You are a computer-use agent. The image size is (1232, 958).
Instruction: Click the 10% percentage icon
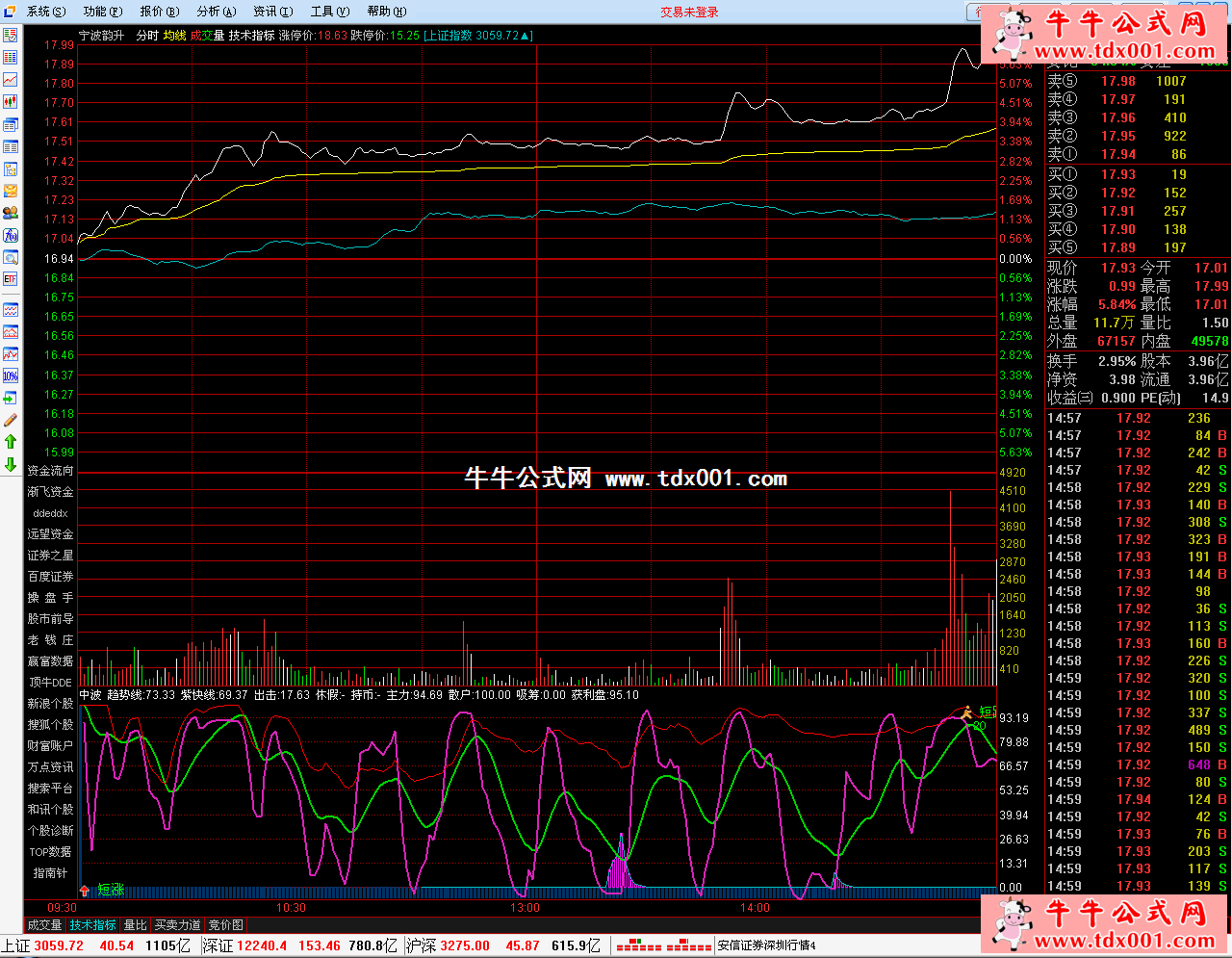coord(11,375)
